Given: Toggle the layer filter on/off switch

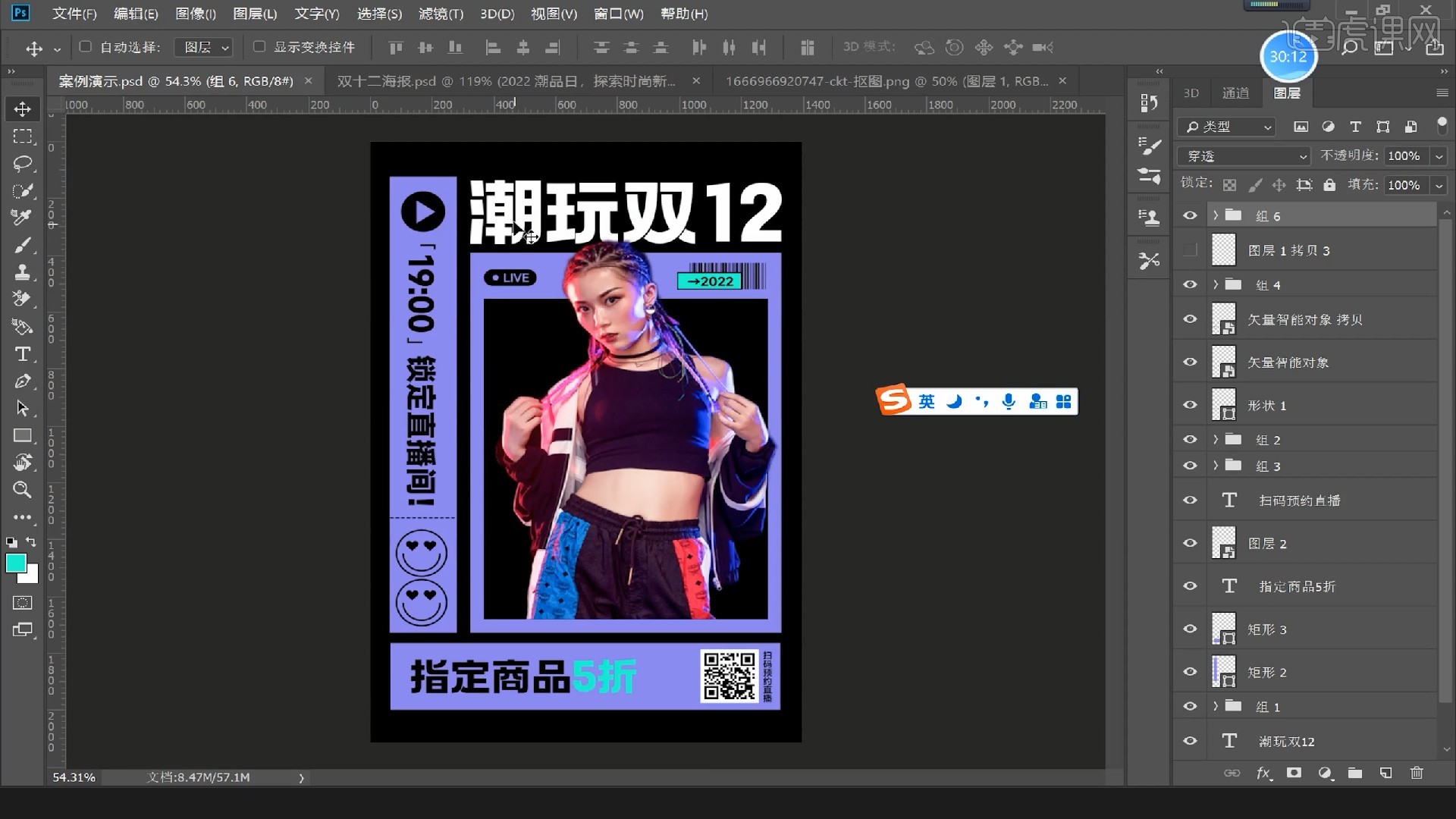Looking at the screenshot, I should [1442, 125].
